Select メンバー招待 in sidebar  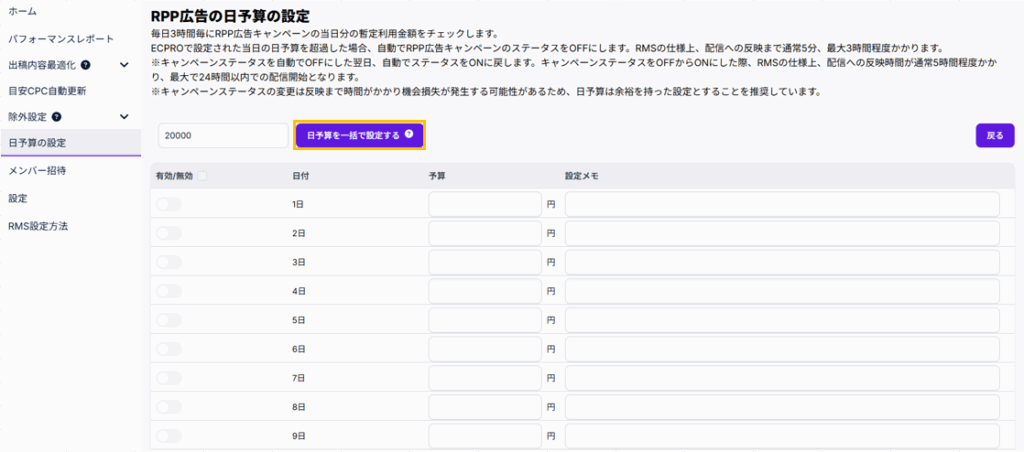[x=37, y=171]
